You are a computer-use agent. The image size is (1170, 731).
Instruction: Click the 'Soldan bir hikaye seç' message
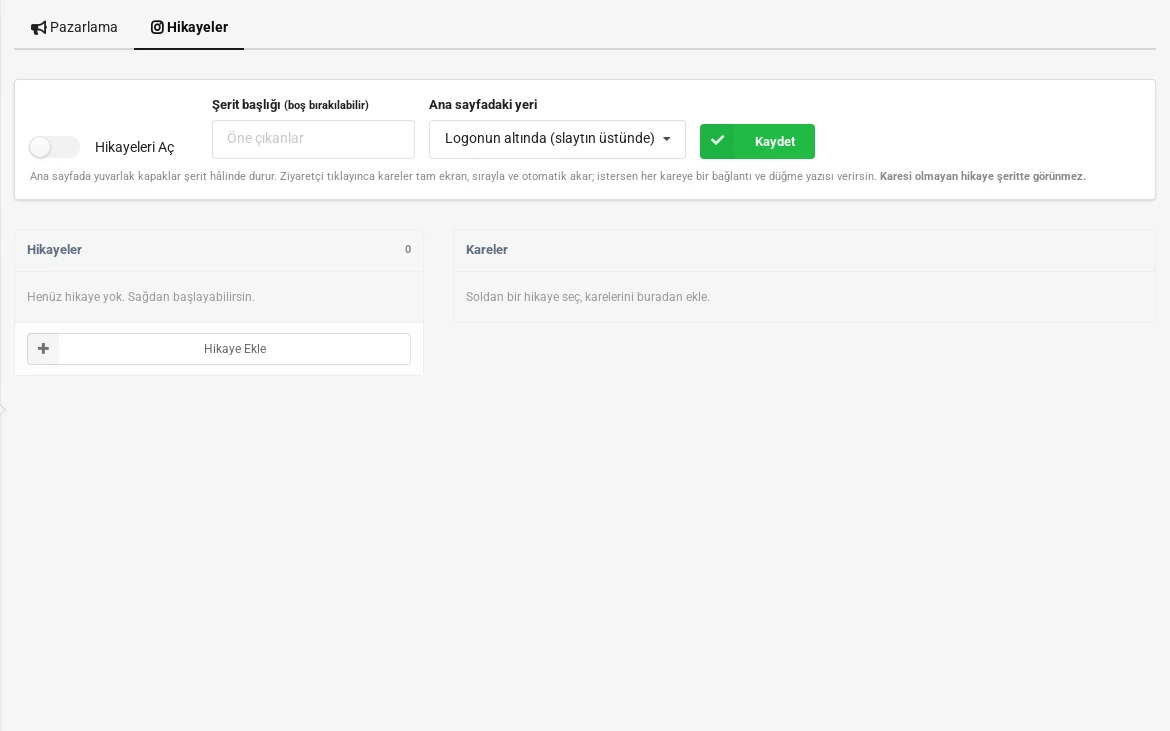(588, 297)
